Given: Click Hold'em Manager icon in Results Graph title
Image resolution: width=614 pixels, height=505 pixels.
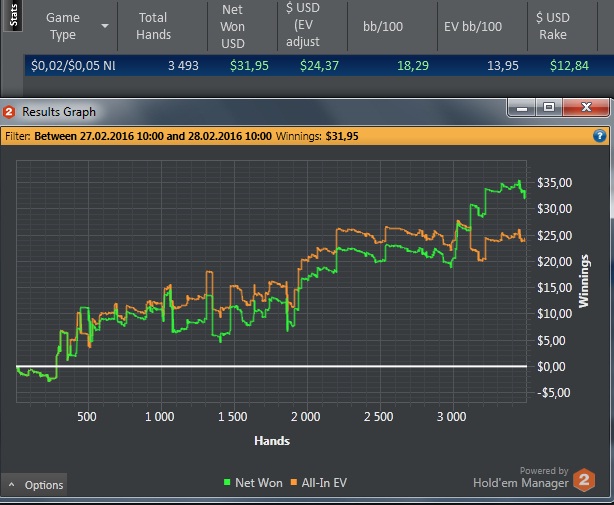Looking at the screenshot, I should tap(9, 112).
